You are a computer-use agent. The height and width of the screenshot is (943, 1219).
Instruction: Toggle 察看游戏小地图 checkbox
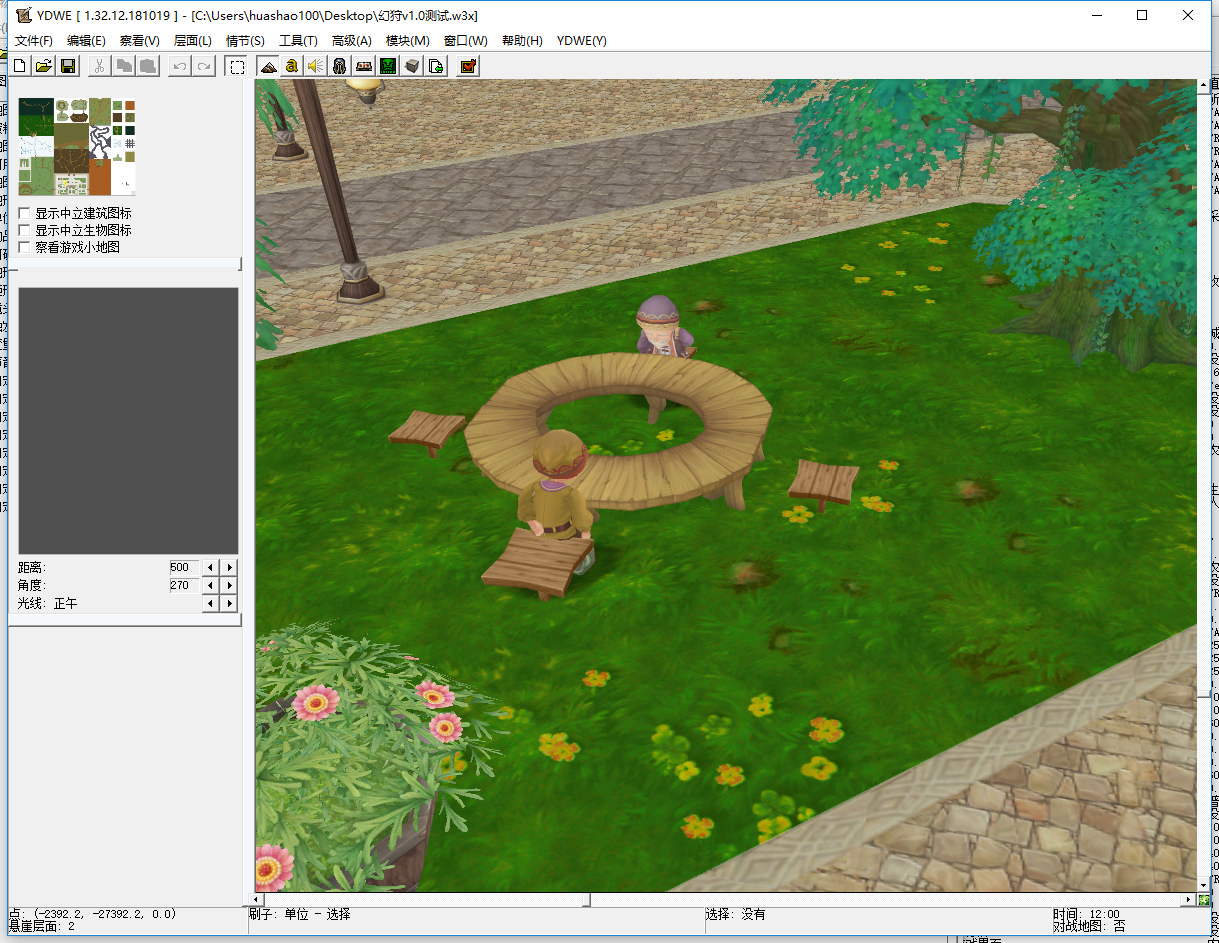(25, 246)
